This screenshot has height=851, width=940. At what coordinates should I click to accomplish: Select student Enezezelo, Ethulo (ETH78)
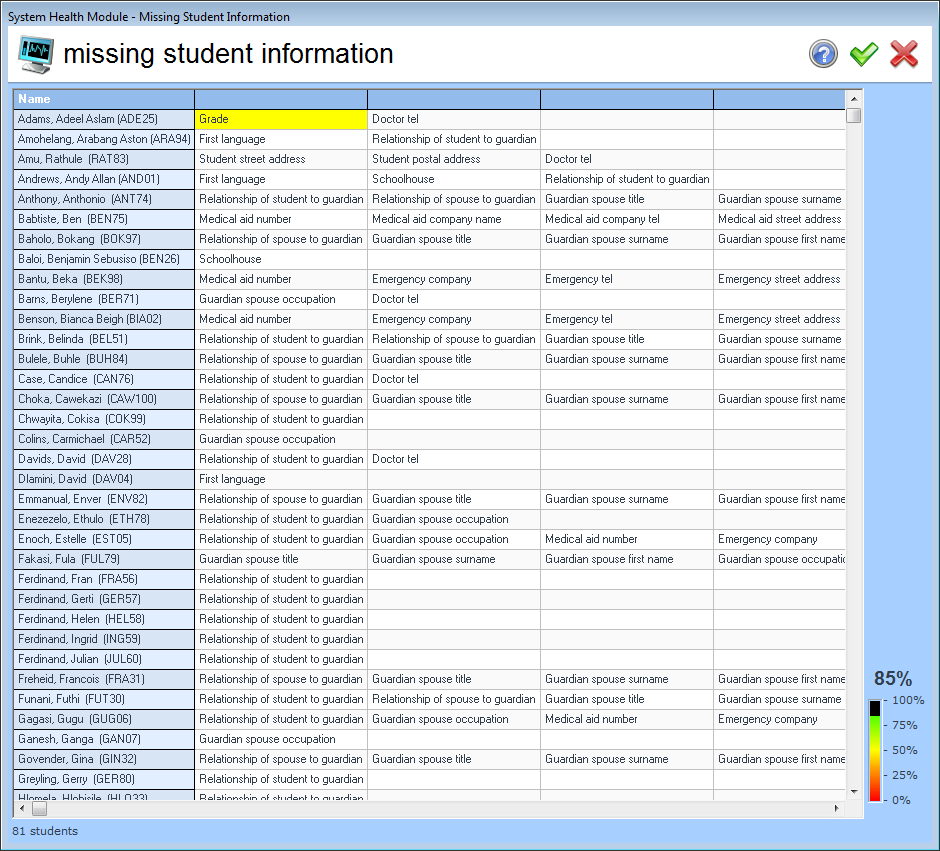tap(104, 519)
